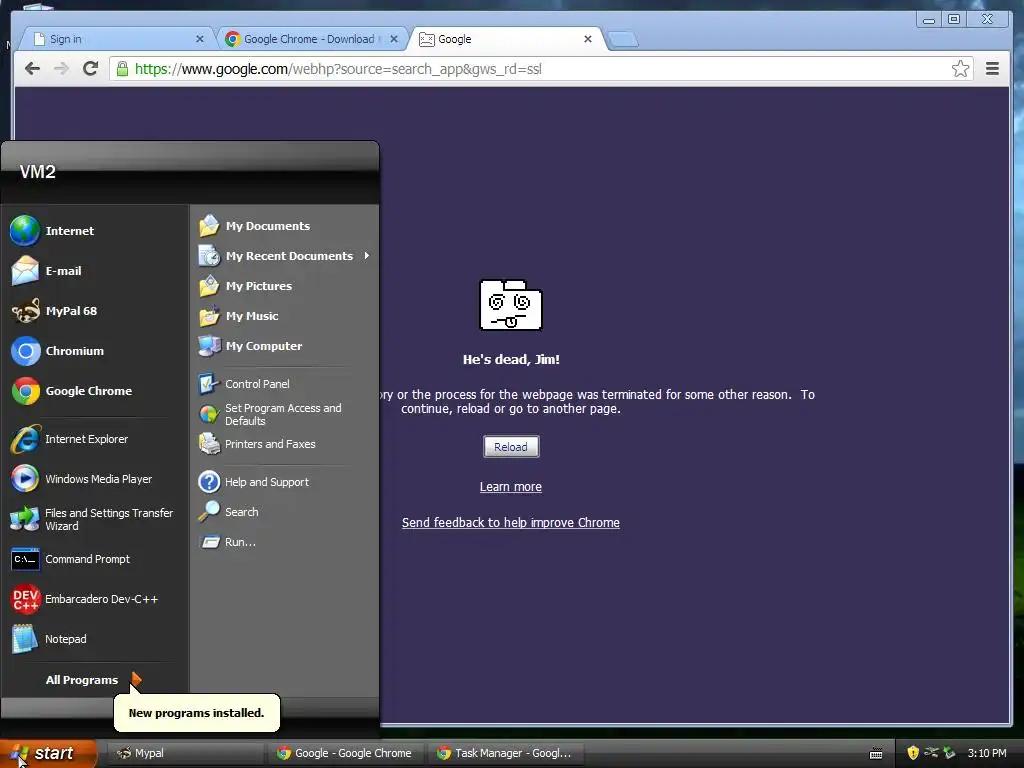1024x768 pixels.
Task: Open Set Program Access and Defaults
Action: tap(285, 414)
